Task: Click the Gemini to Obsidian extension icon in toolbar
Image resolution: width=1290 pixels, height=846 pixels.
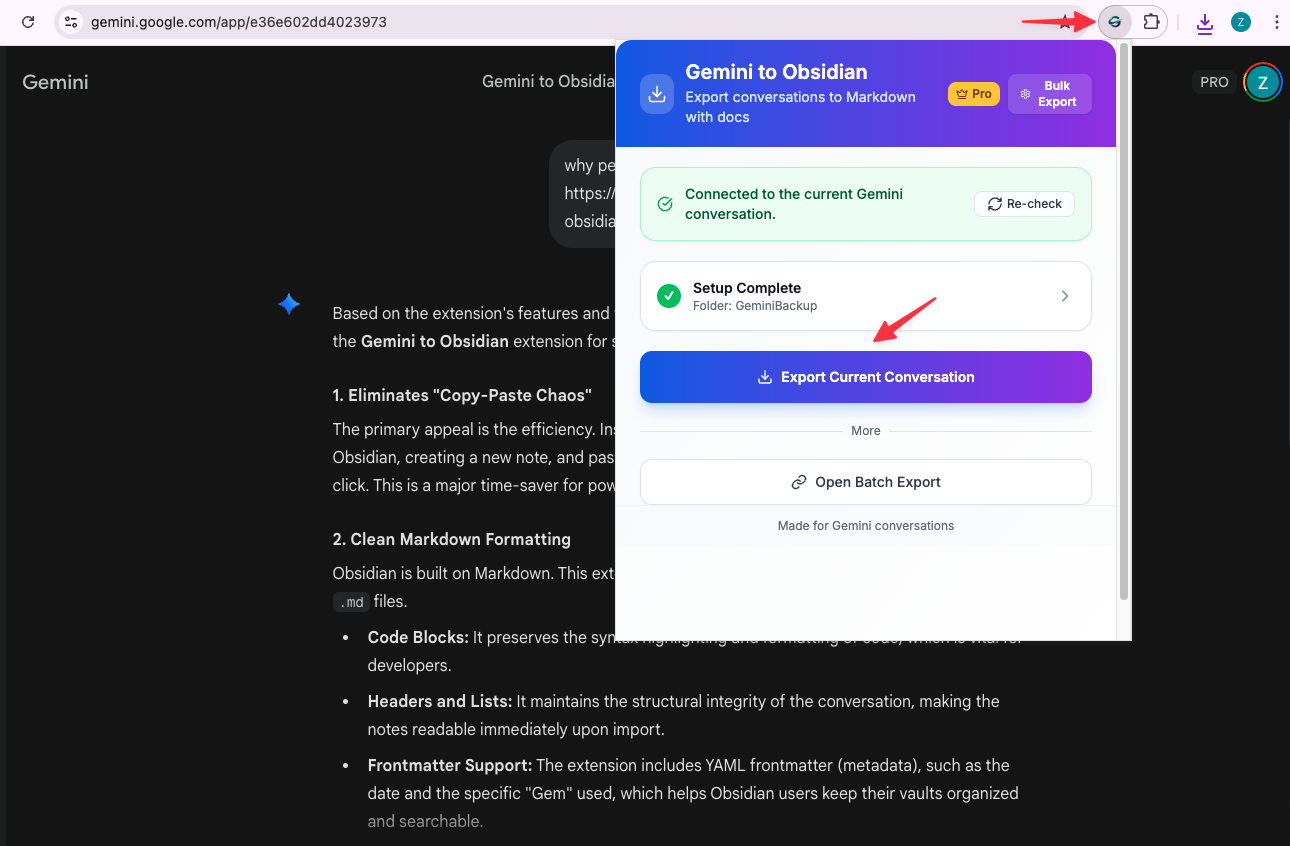Action: coord(1114,21)
